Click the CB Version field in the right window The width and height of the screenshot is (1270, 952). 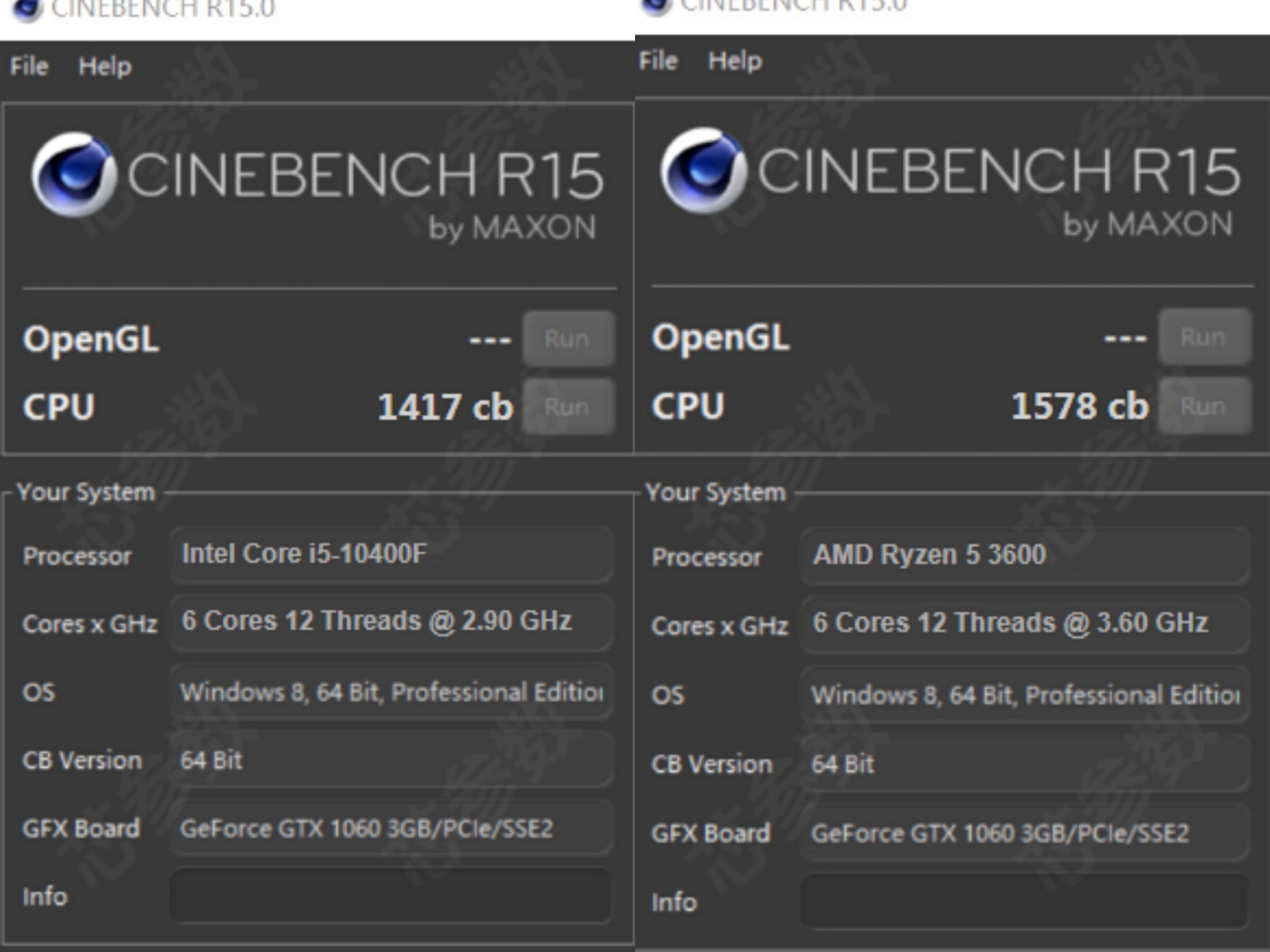tap(1025, 764)
